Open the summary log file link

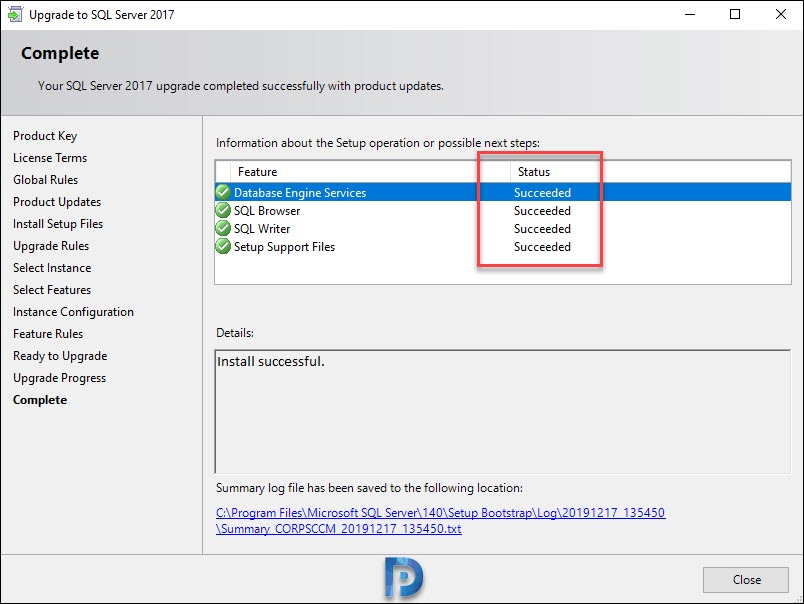[x=440, y=520]
